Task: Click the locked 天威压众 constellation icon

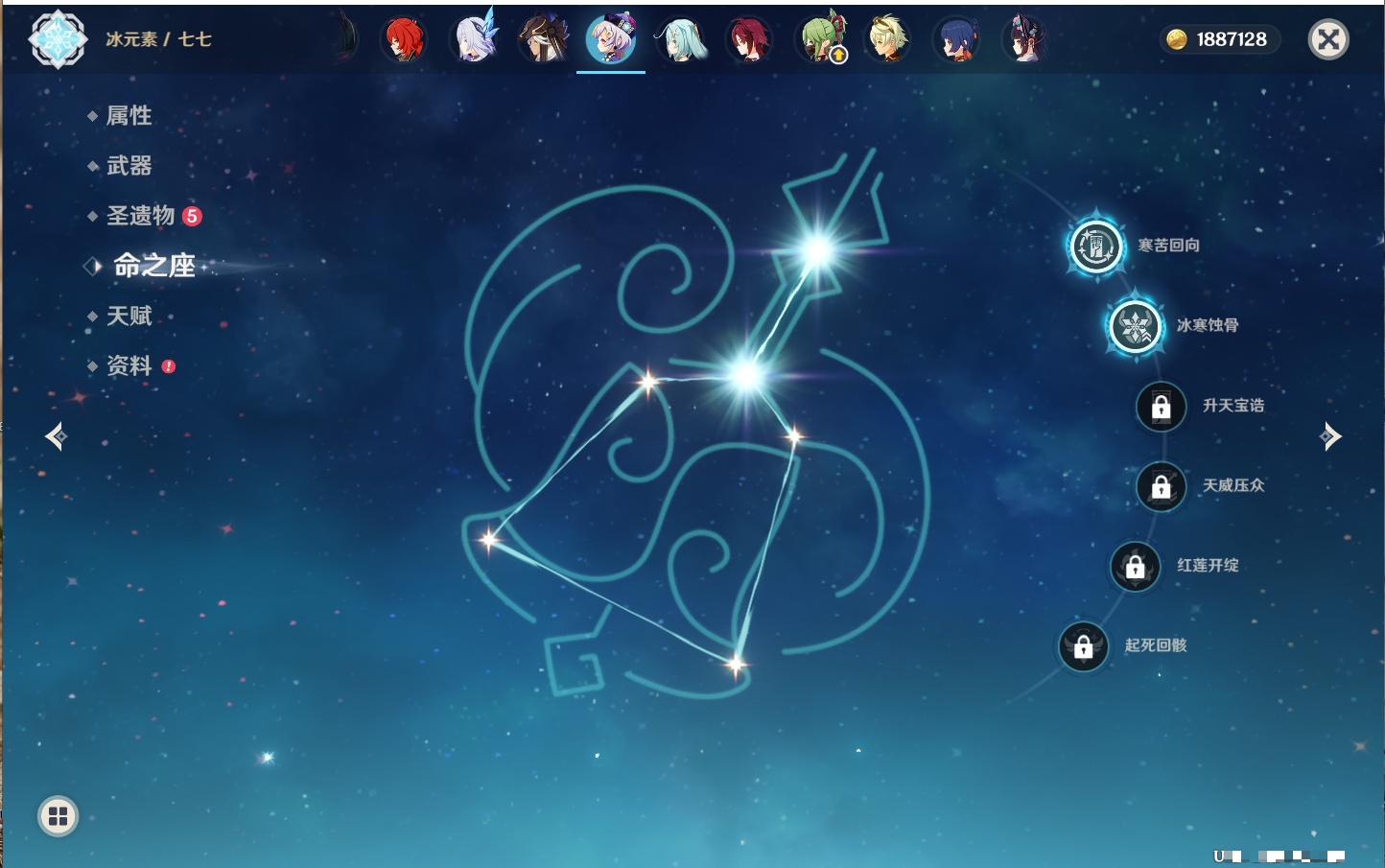Action: click(x=1162, y=486)
